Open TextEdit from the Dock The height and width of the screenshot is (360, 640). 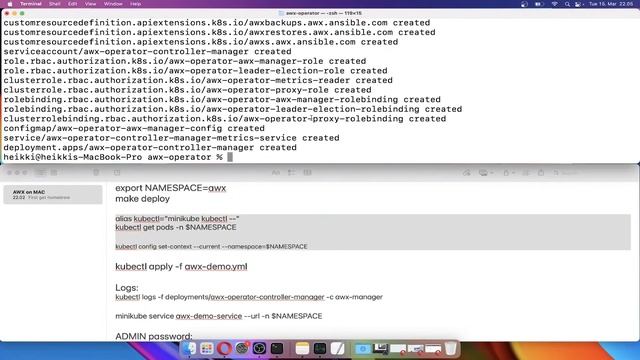coord(337,348)
